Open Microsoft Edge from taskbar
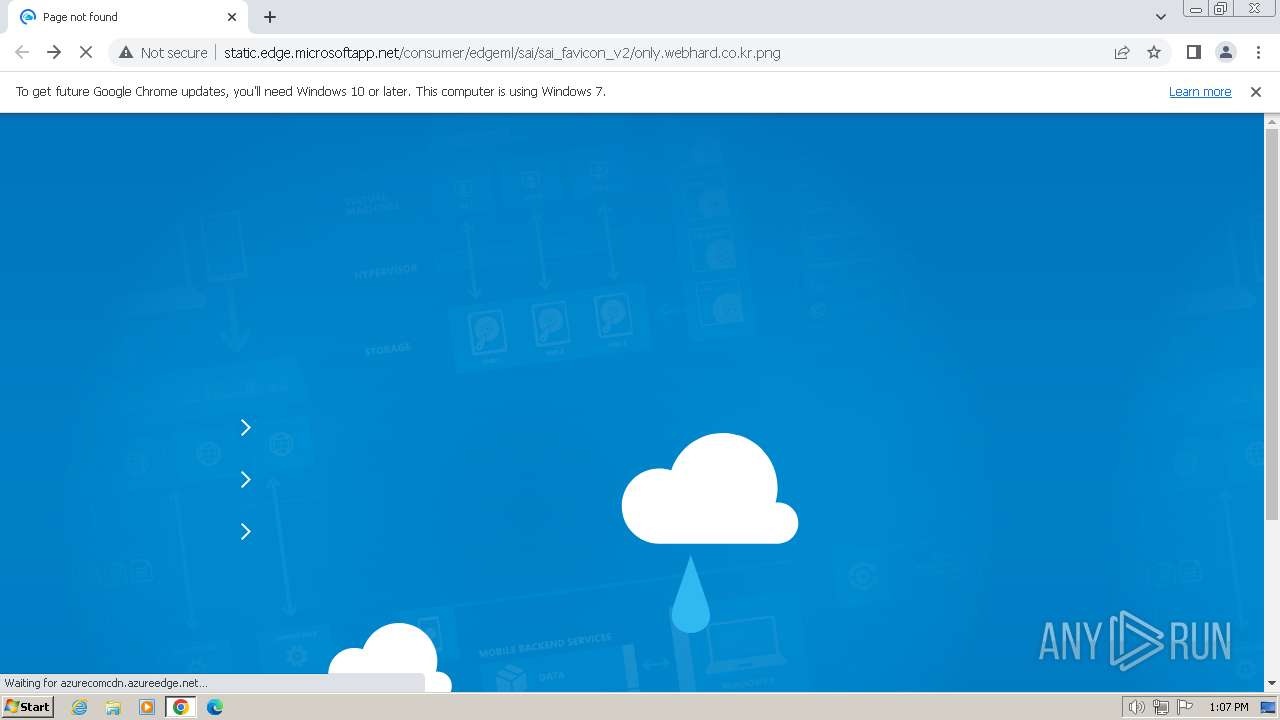The height and width of the screenshot is (720, 1280). click(215, 707)
